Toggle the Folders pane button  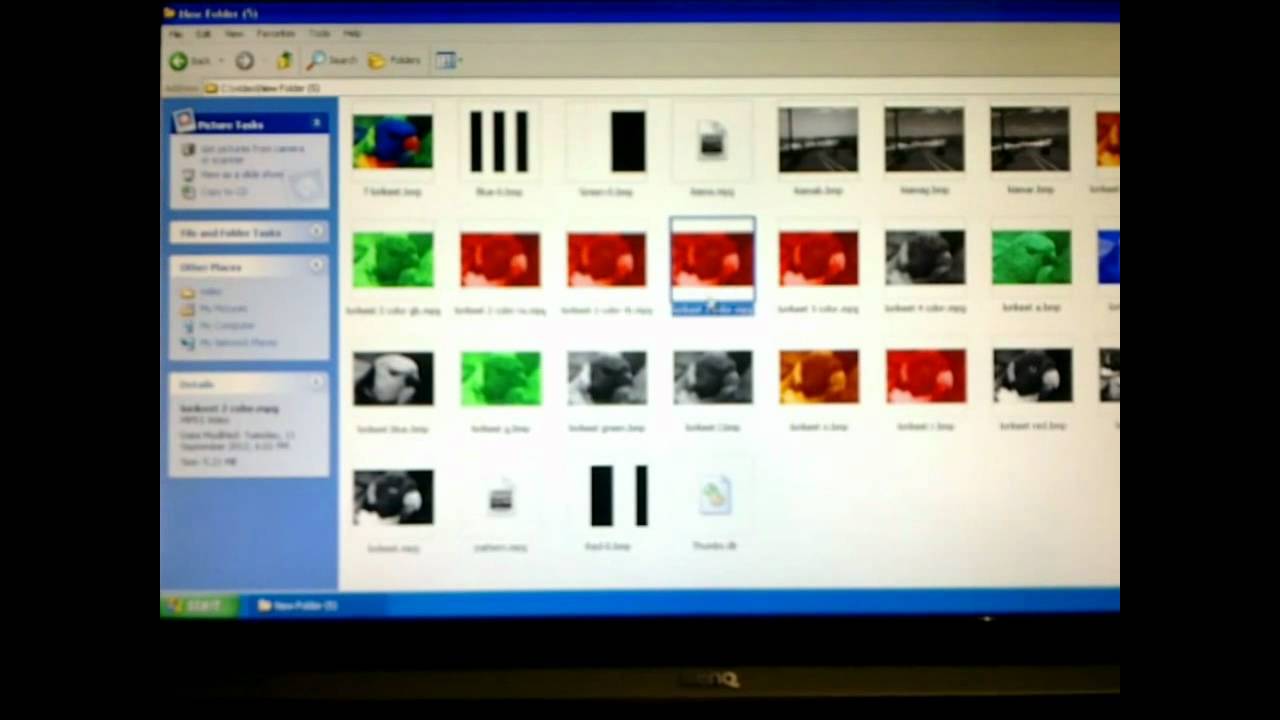click(x=394, y=61)
